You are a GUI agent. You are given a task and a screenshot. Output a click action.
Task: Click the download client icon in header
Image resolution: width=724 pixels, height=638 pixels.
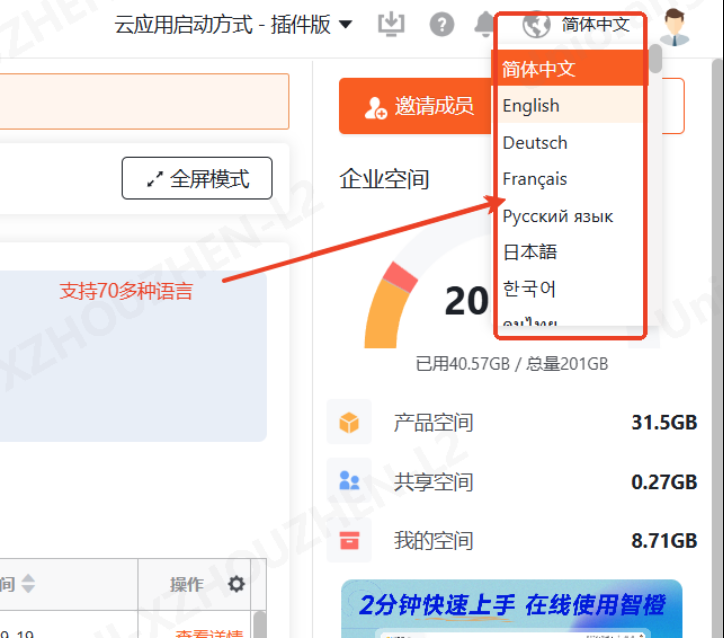click(x=391, y=24)
